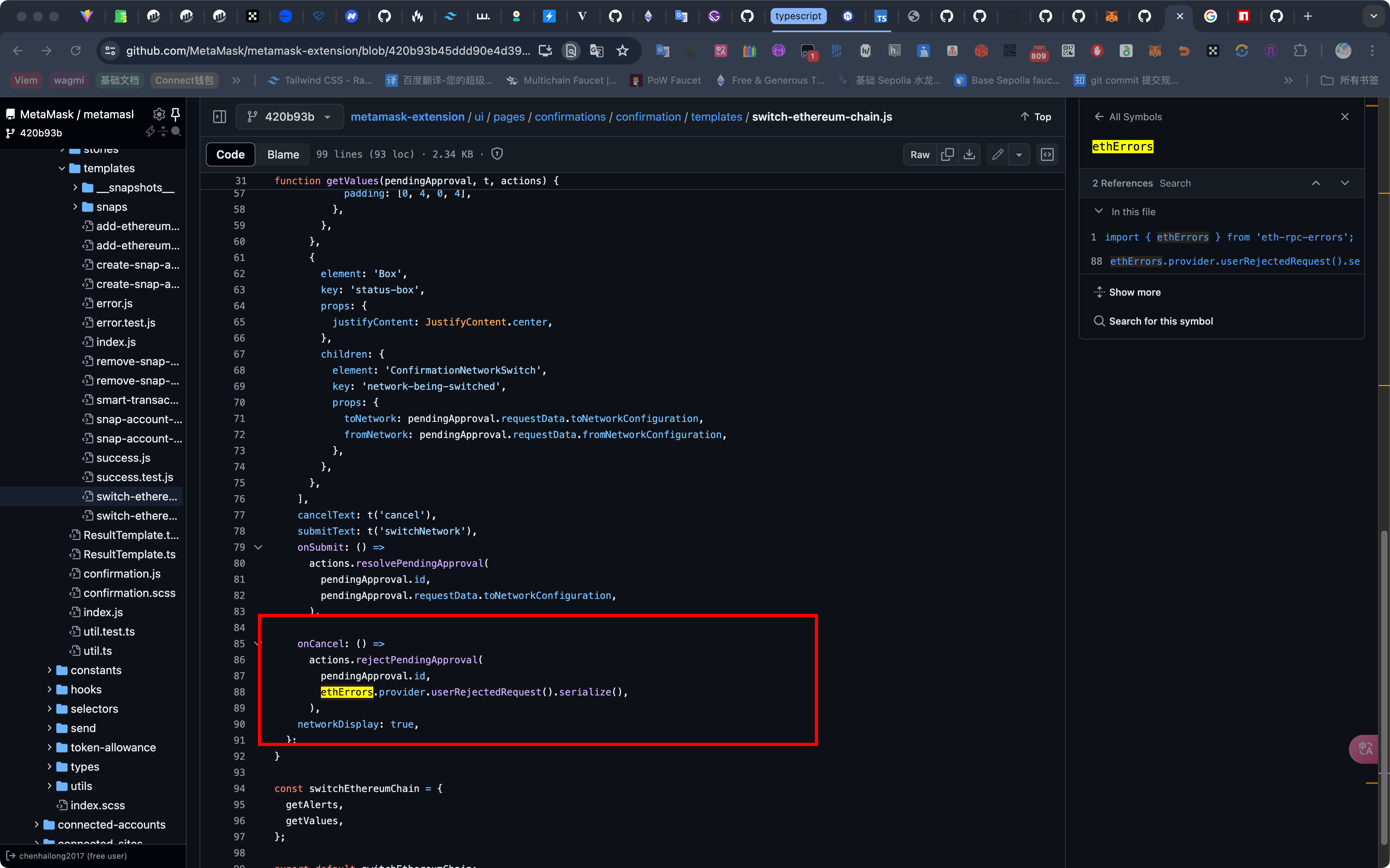Open pages breadcrumb folder
Viewport: 1390px width, 868px height.
pos(509,117)
